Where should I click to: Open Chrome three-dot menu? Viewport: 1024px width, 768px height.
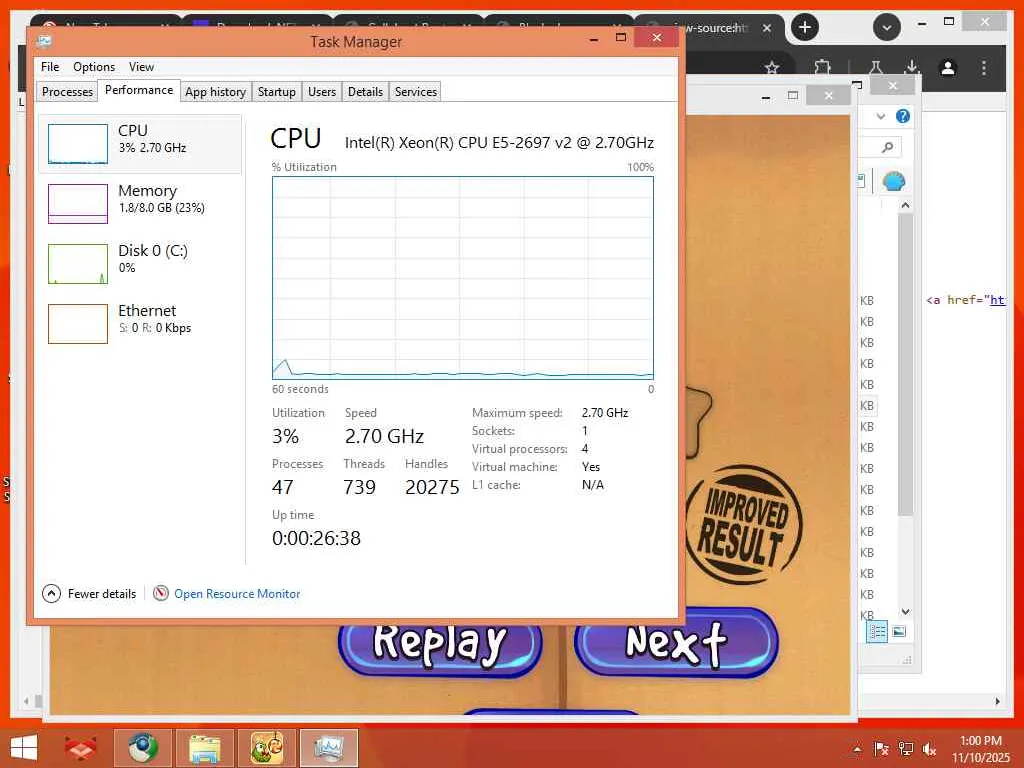[984, 68]
